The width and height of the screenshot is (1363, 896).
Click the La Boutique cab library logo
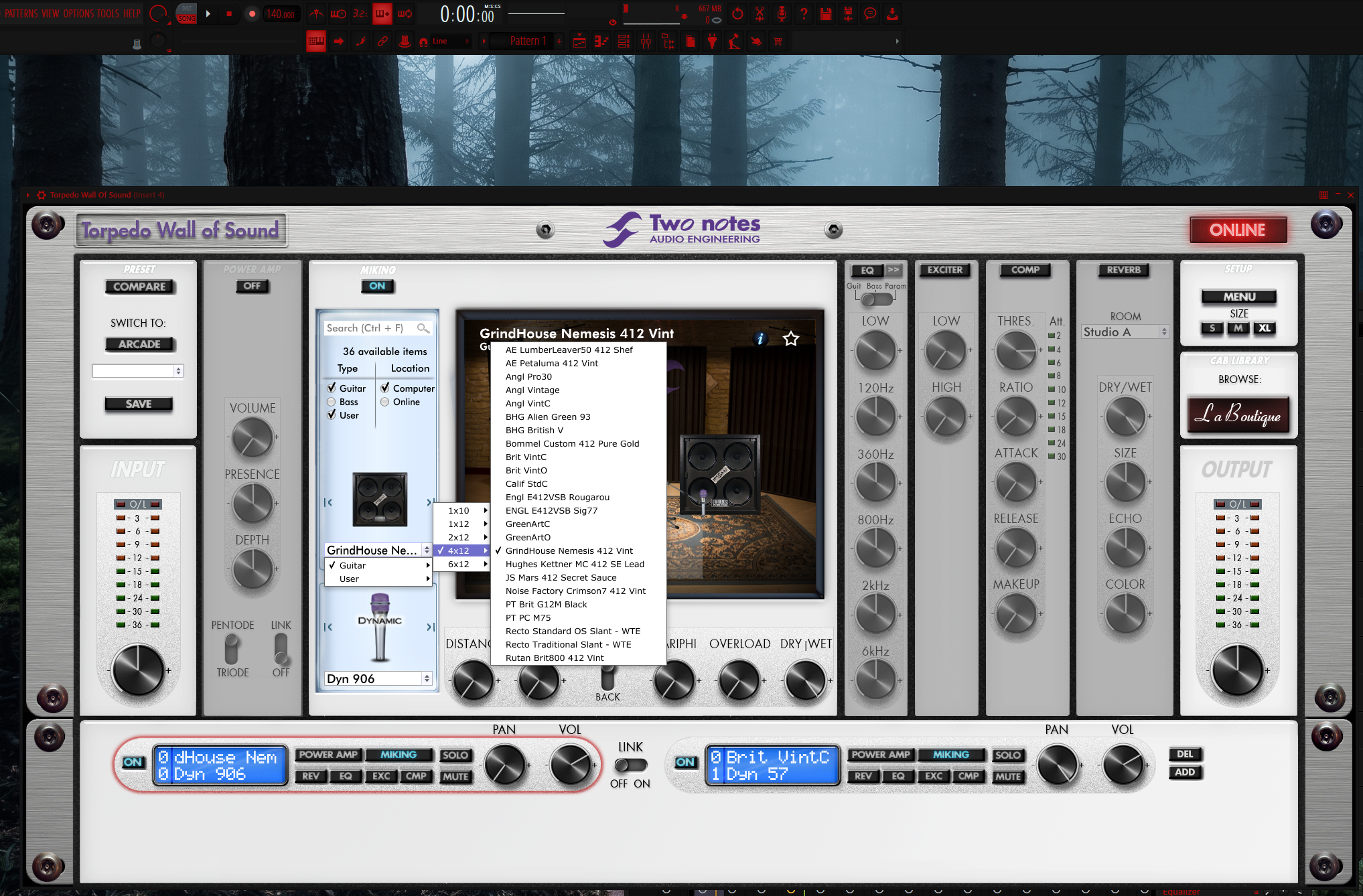pyautogui.click(x=1238, y=415)
